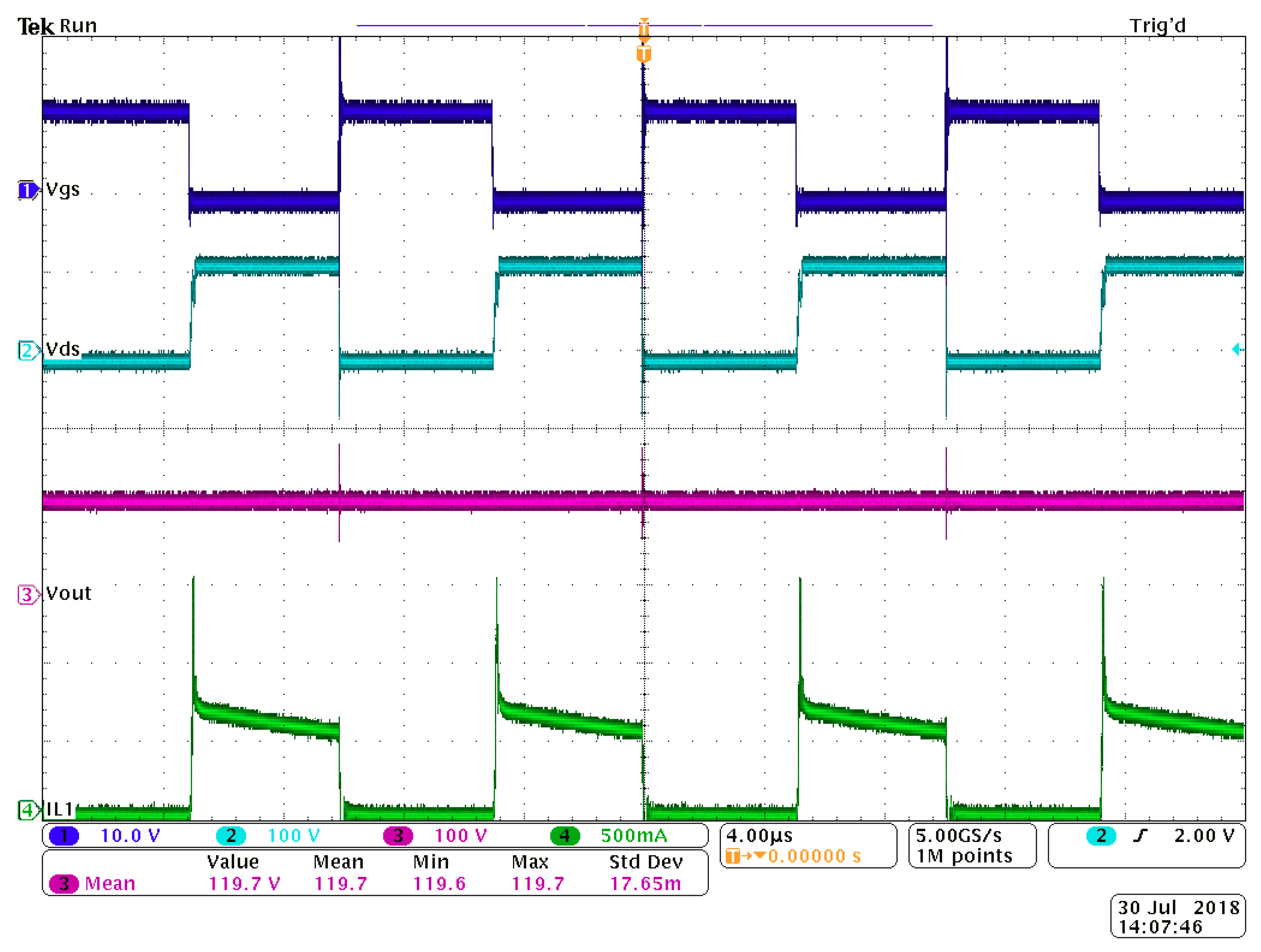
Task: Click the magenta channel 3 scale badge
Action: pyautogui.click(x=398, y=836)
